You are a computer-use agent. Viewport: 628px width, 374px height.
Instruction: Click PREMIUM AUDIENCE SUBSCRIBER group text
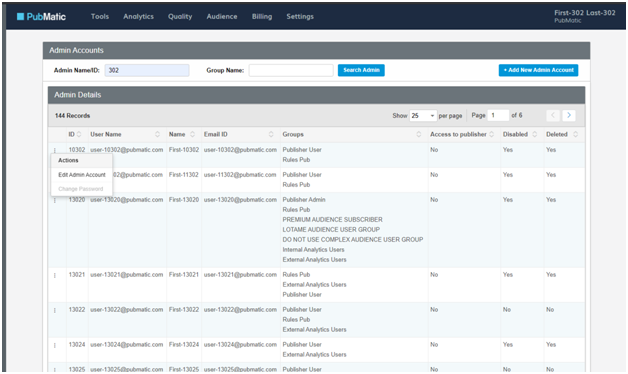click(332, 219)
